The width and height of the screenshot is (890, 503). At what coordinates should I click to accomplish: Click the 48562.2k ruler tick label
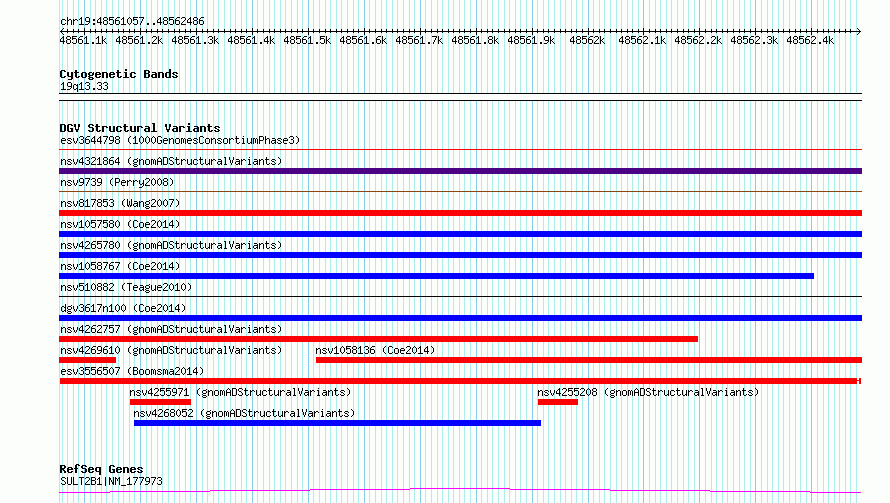click(x=698, y=40)
